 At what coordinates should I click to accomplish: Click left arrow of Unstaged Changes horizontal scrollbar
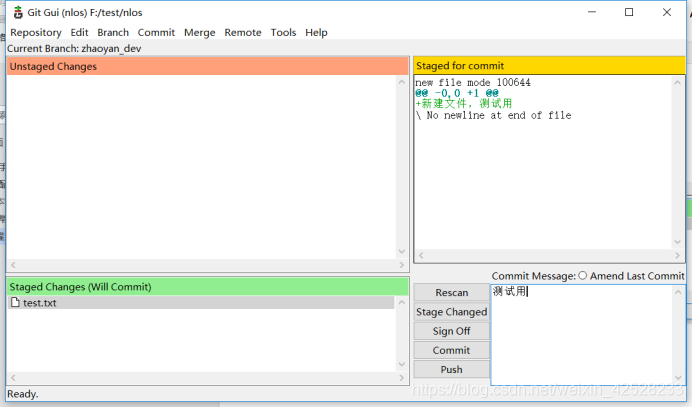point(13,265)
